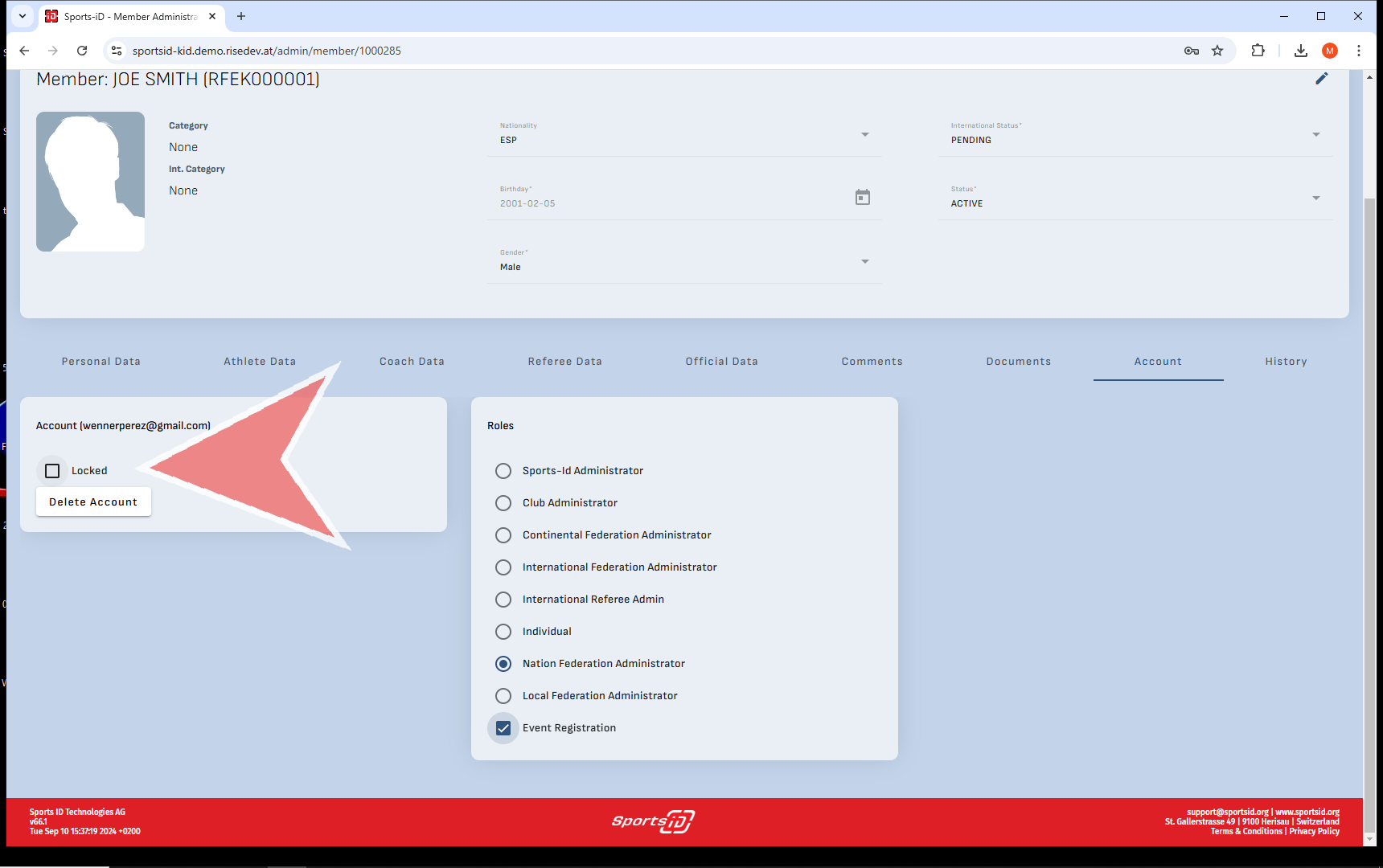Click the member profile photo placeholder
Viewport: 1383px width, 868px height.
click(x=91, y=182)
